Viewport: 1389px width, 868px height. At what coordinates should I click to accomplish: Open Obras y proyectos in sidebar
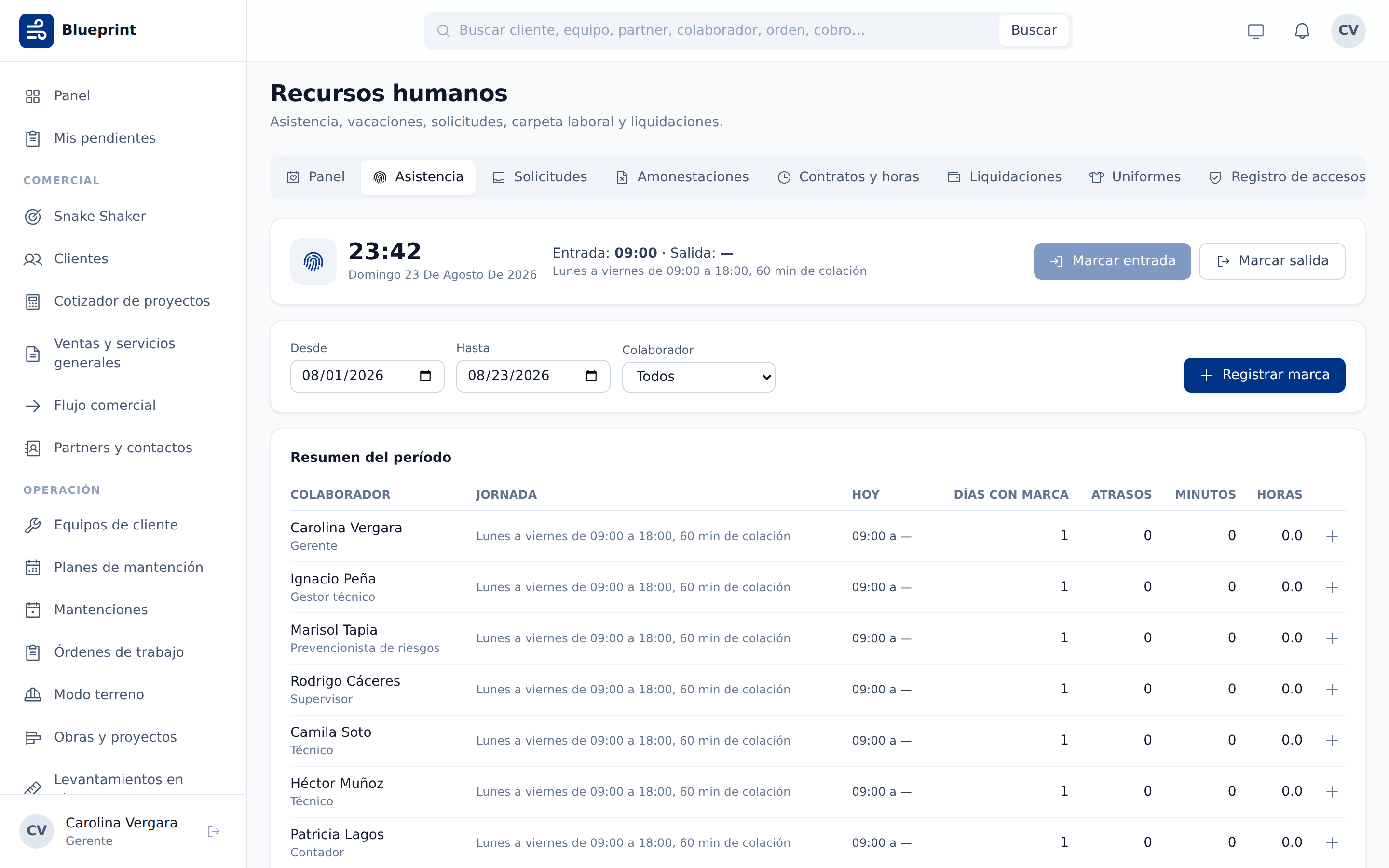123,738
